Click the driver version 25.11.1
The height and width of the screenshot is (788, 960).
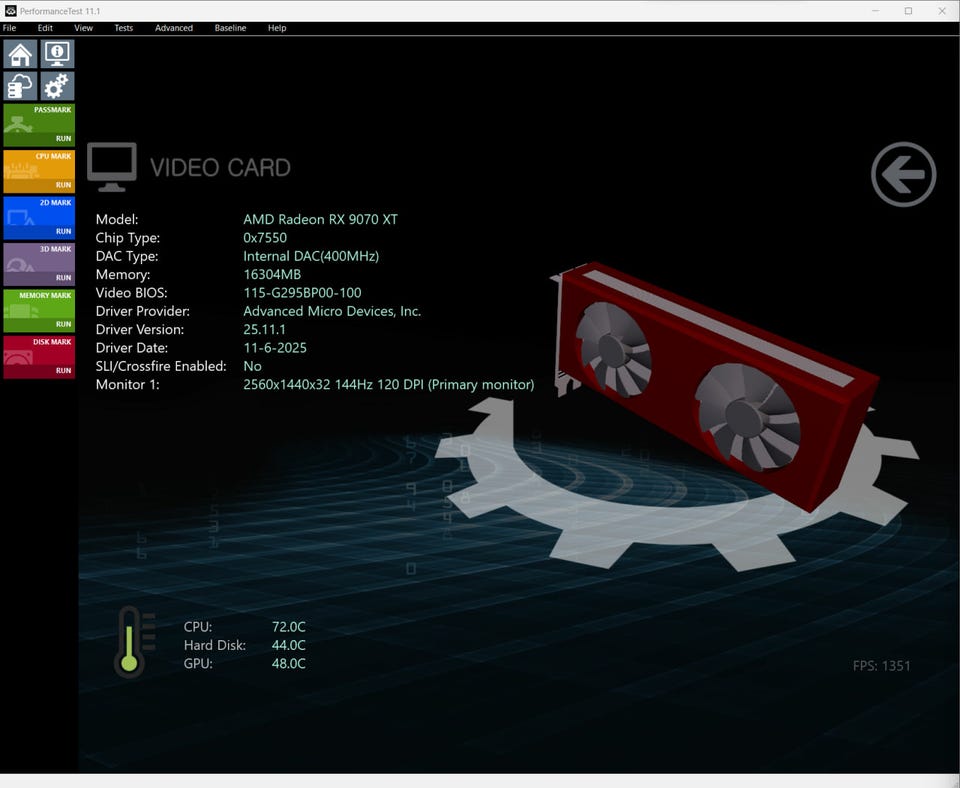click(264, 329)
